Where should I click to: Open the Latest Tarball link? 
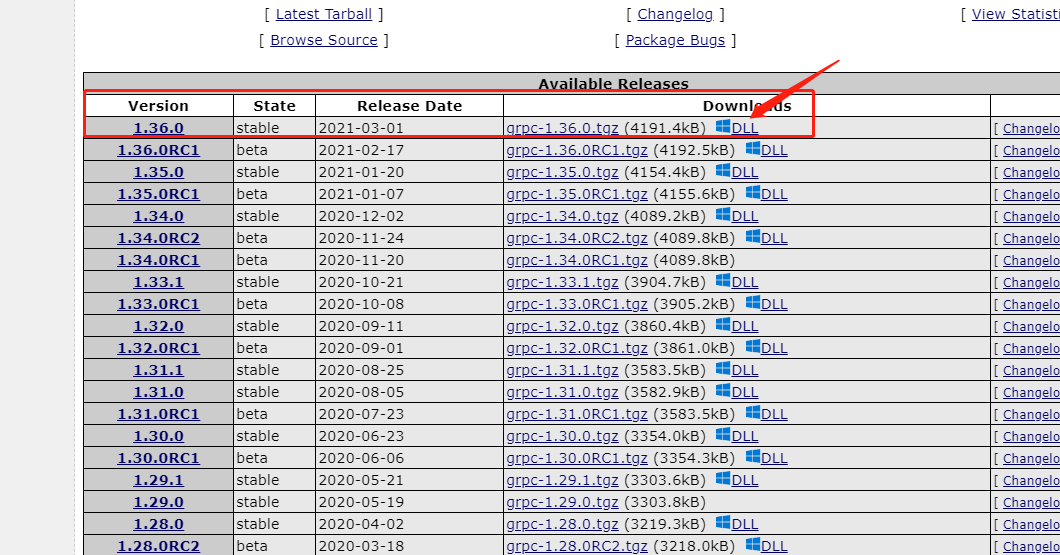point(324,14)
